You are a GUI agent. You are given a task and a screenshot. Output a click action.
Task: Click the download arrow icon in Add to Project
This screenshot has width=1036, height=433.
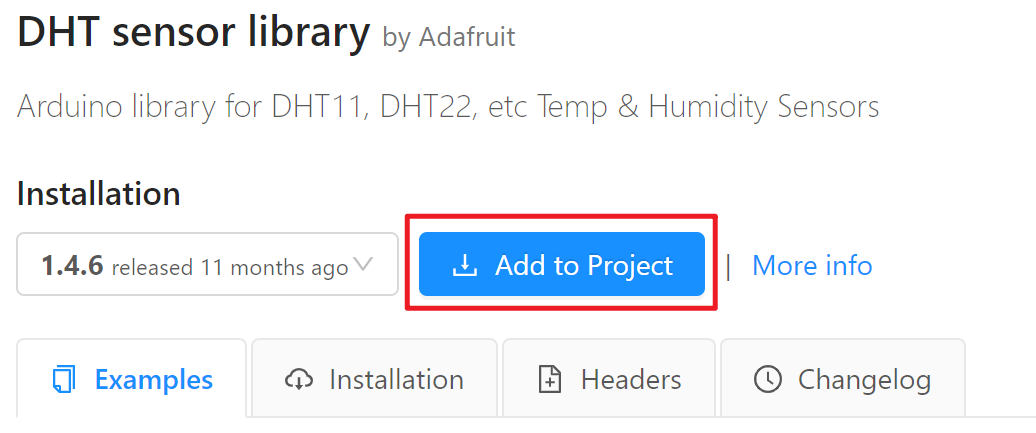point(464,266)
